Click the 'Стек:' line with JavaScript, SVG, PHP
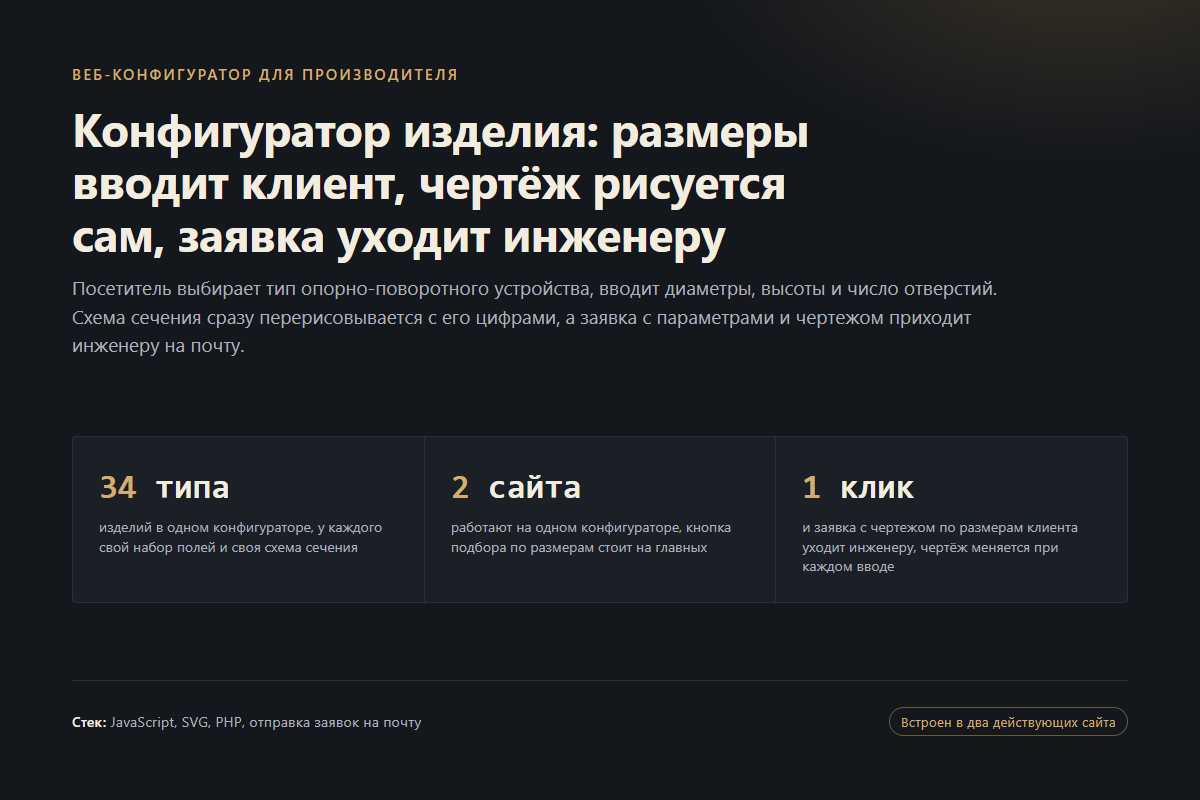 click(247, 722)
